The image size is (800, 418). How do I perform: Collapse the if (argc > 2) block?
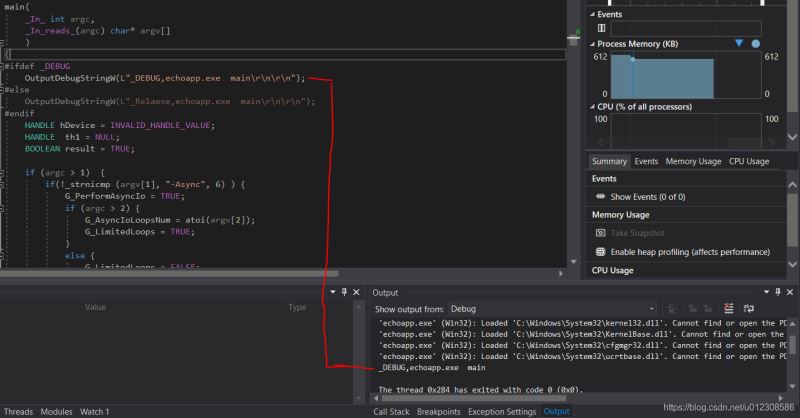click(x=3, y=208)
